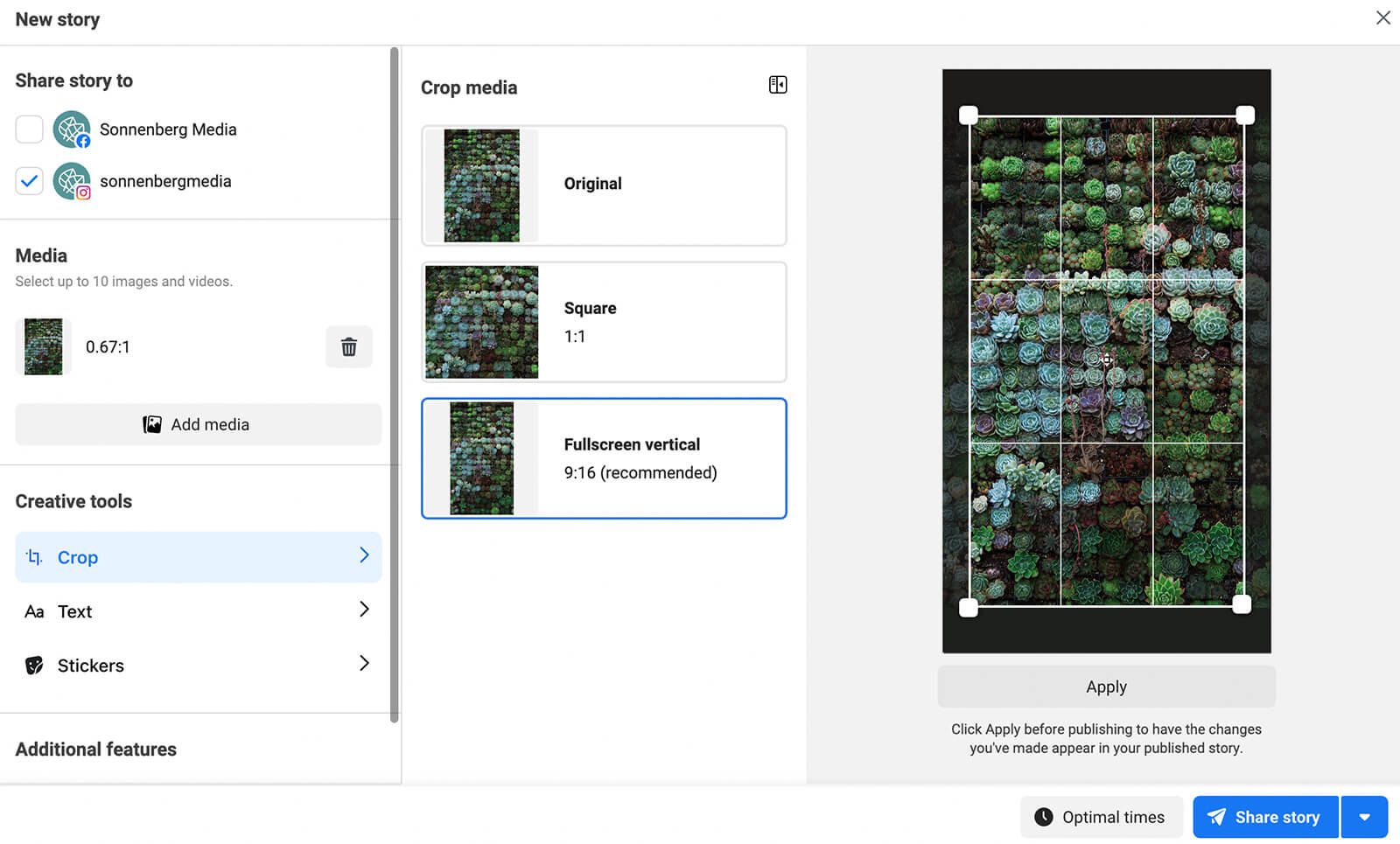The width and height of the screenshot is (1400, 844).
Task: Click the left panel scrollbar
Action: point(395,385)
